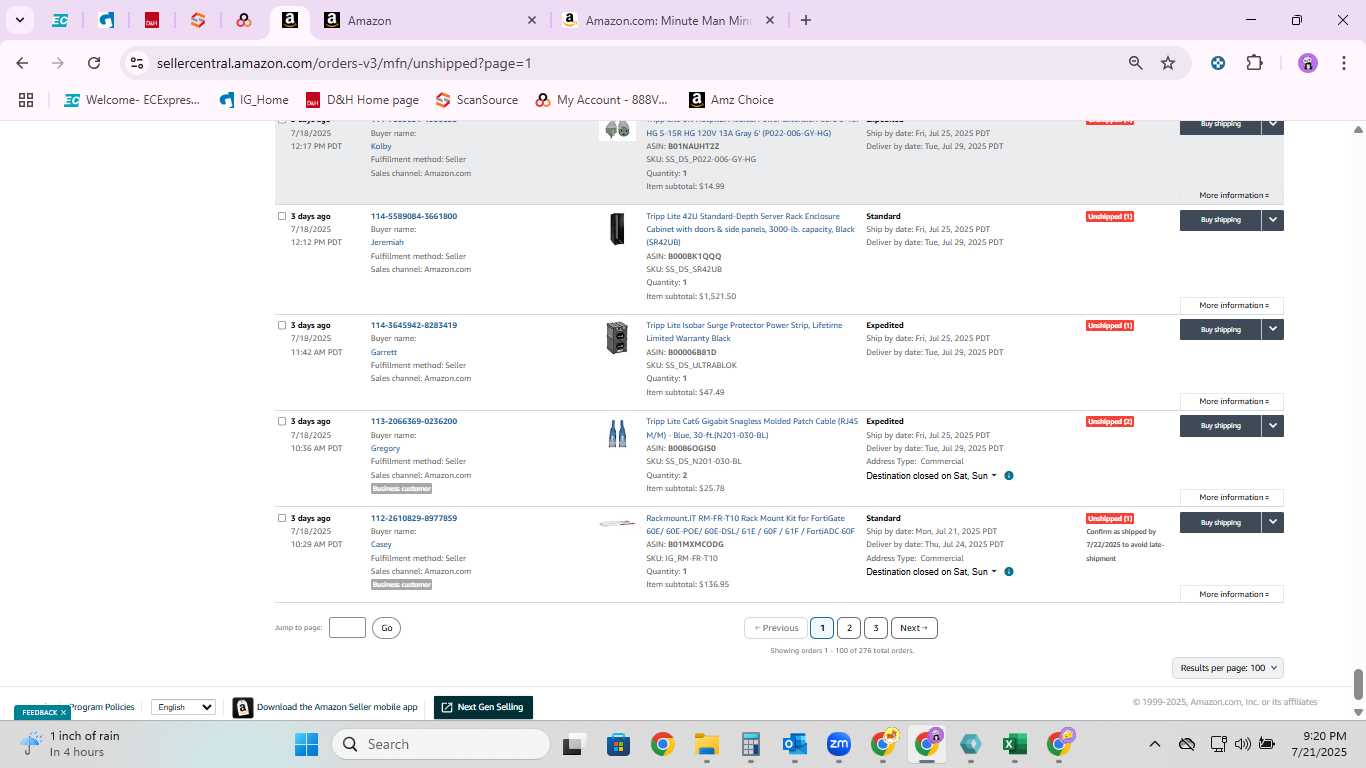Image resolution: width=1366 pixels, height=768 pixels.
Task: Open the IG_Home bookmark
Action: click(253, 100)
